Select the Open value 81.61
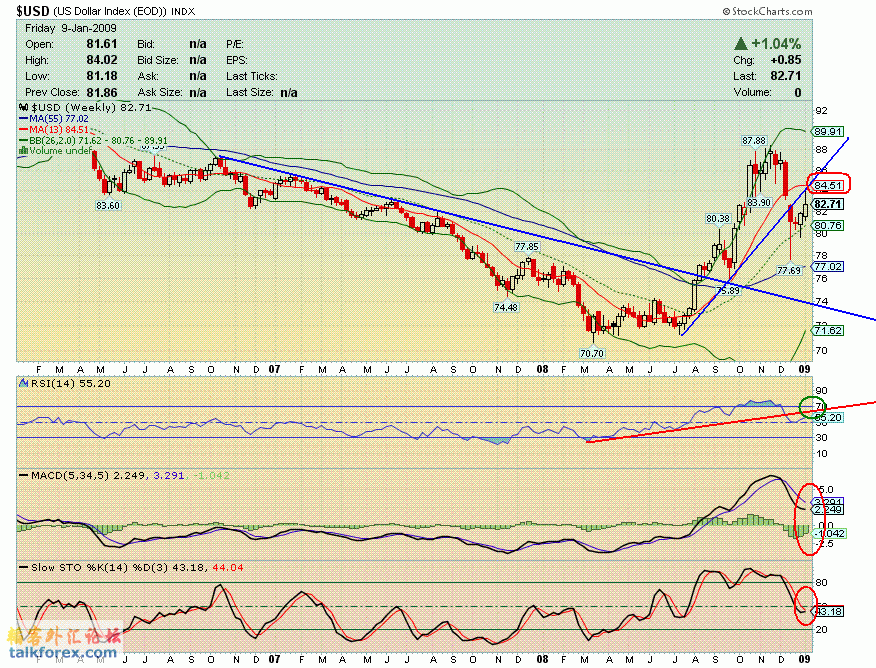Screen dimensions: 876x668 coord(102,44)
